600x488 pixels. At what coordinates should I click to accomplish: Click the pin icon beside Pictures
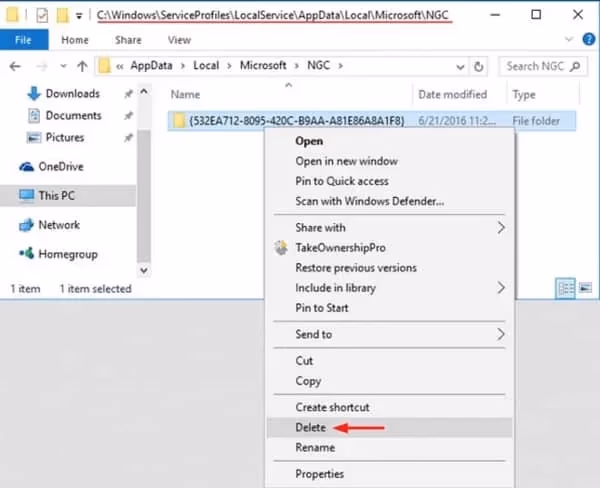coord(129,138)
